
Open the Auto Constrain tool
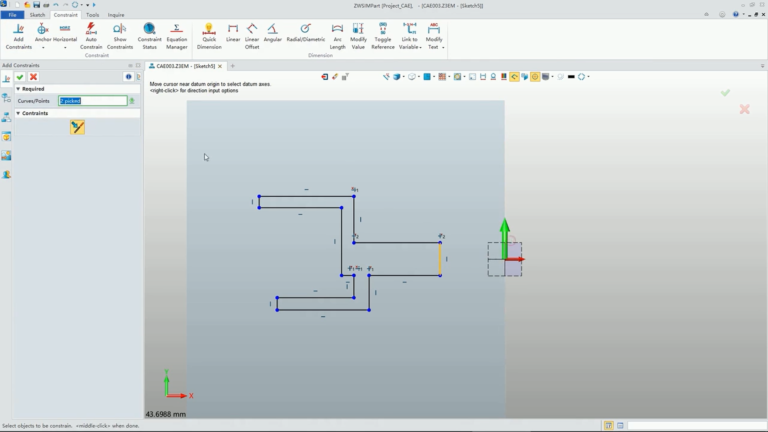[91, 36]
